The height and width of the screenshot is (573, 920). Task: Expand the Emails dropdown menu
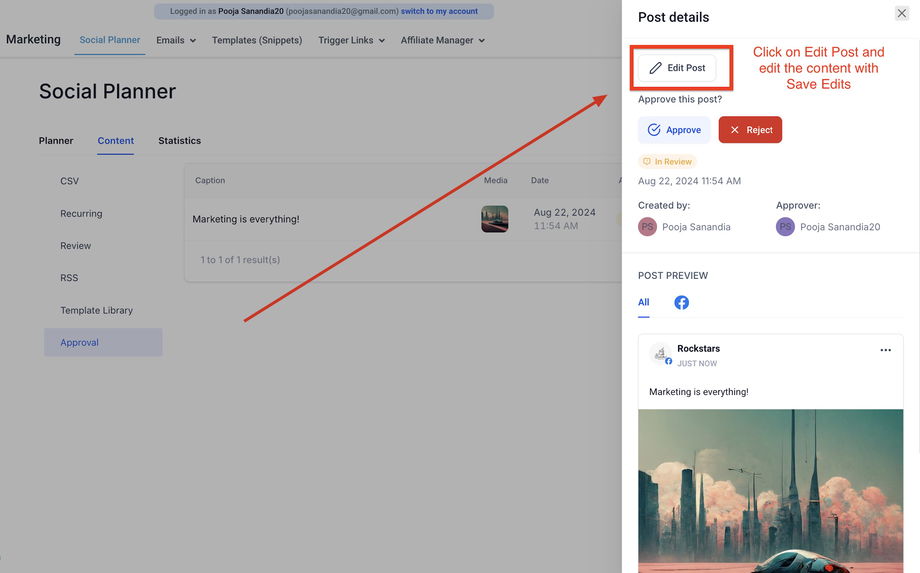176,40
